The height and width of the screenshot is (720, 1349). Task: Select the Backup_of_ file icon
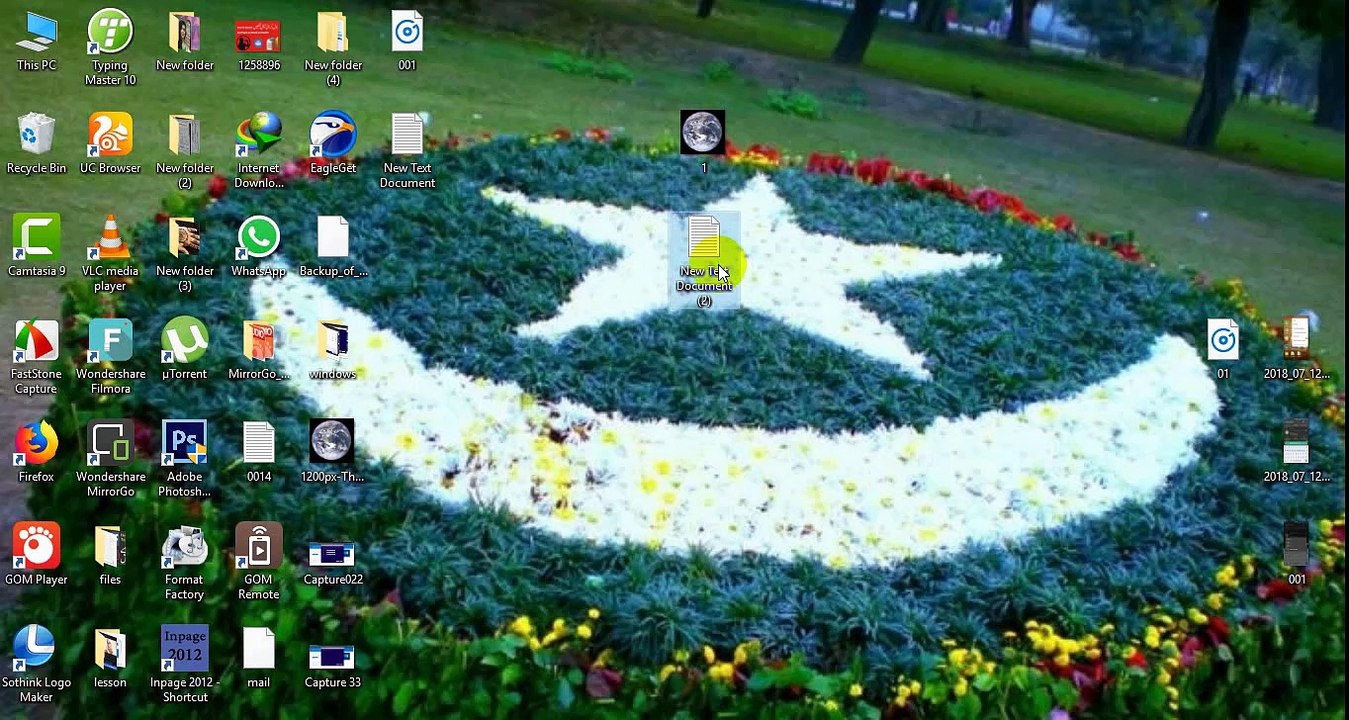tap(333, 247)
